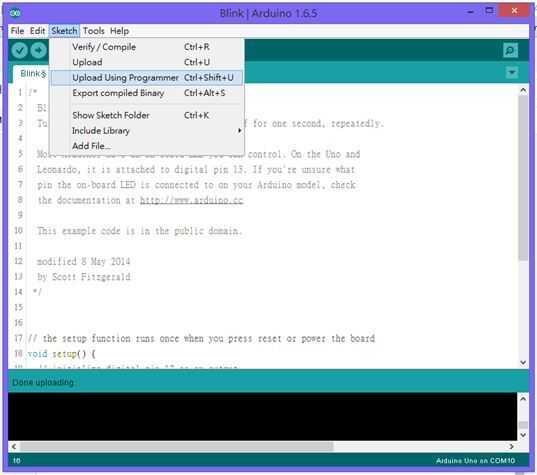
Task: Follow the arduino.cc documentation link
Action: [191, 200]
